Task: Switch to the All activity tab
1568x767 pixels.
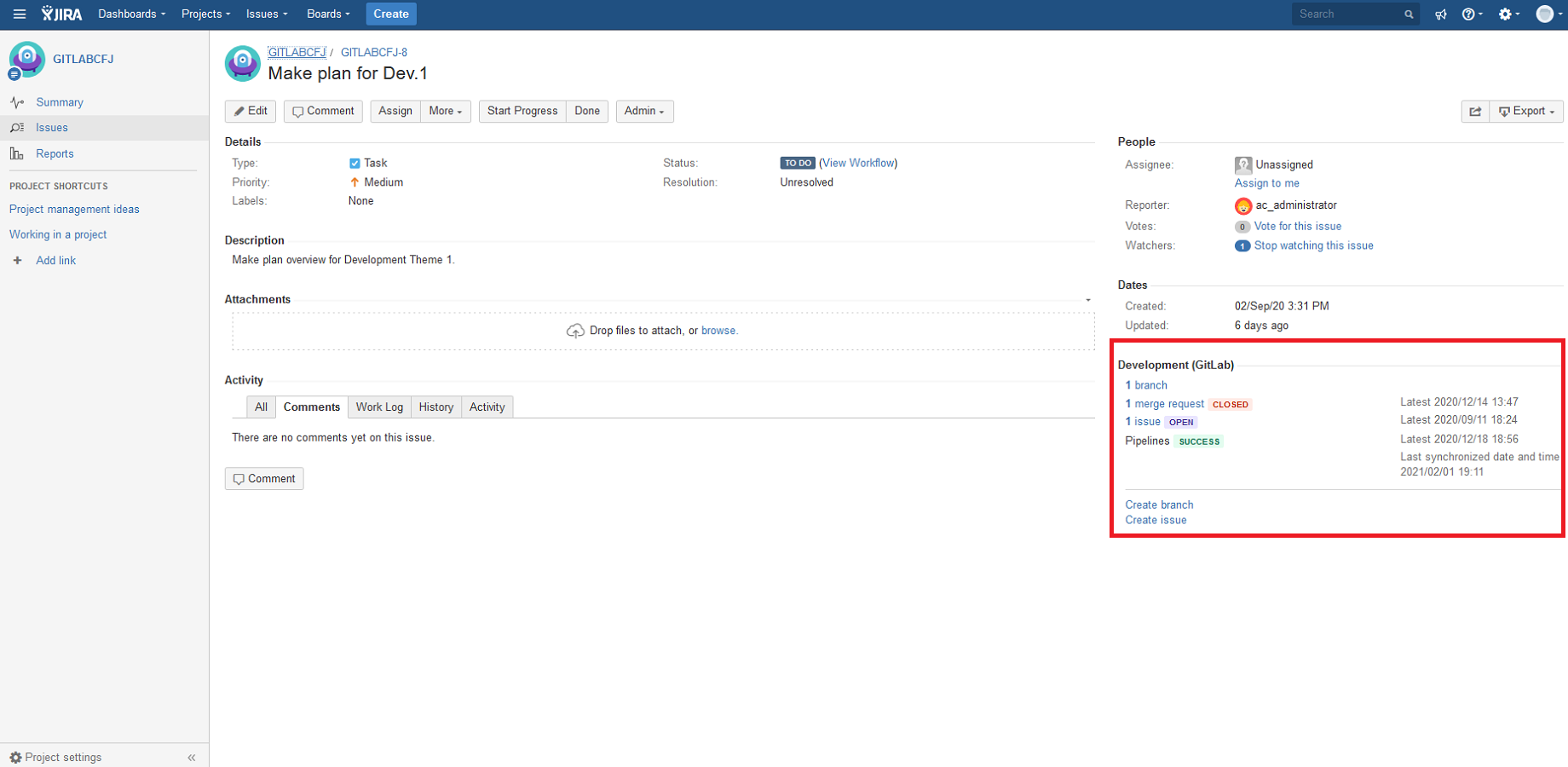Action: pos(261,407)
